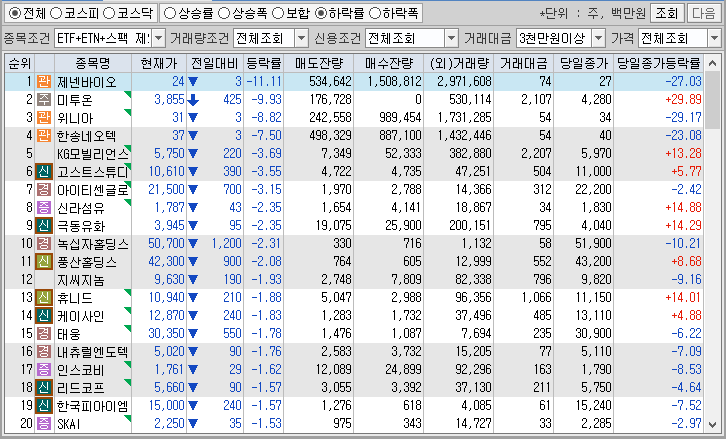Select the 하락률 radio button
This screenshot has height=439, width=726.
[x=320, y=13]
